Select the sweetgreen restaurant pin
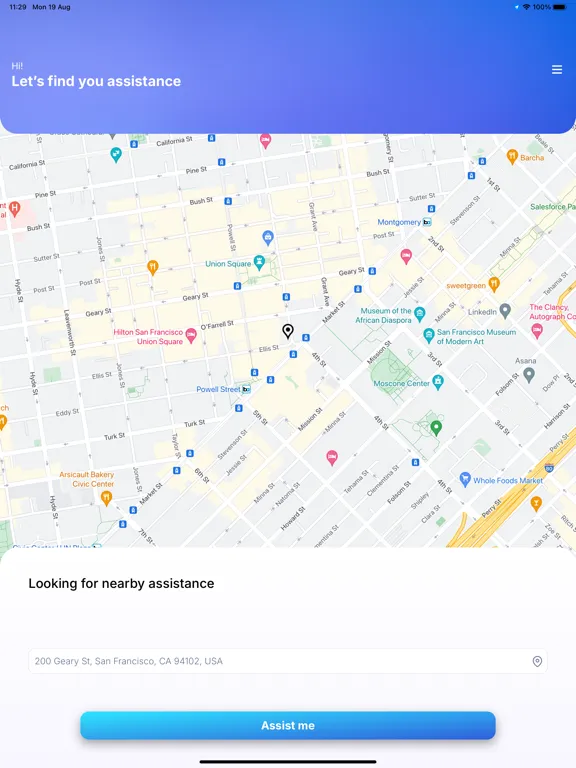Screen dimensions: 576x768 494,284
